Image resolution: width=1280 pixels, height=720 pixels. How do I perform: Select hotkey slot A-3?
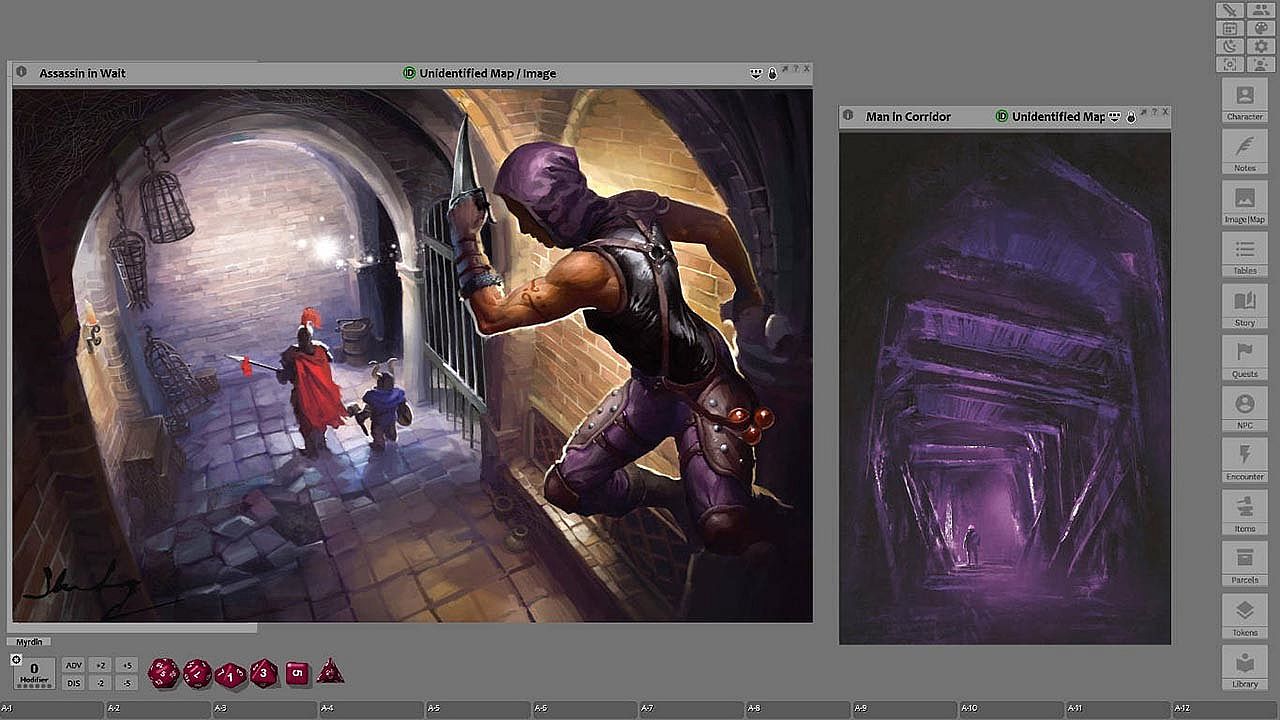tap(266, 709)
